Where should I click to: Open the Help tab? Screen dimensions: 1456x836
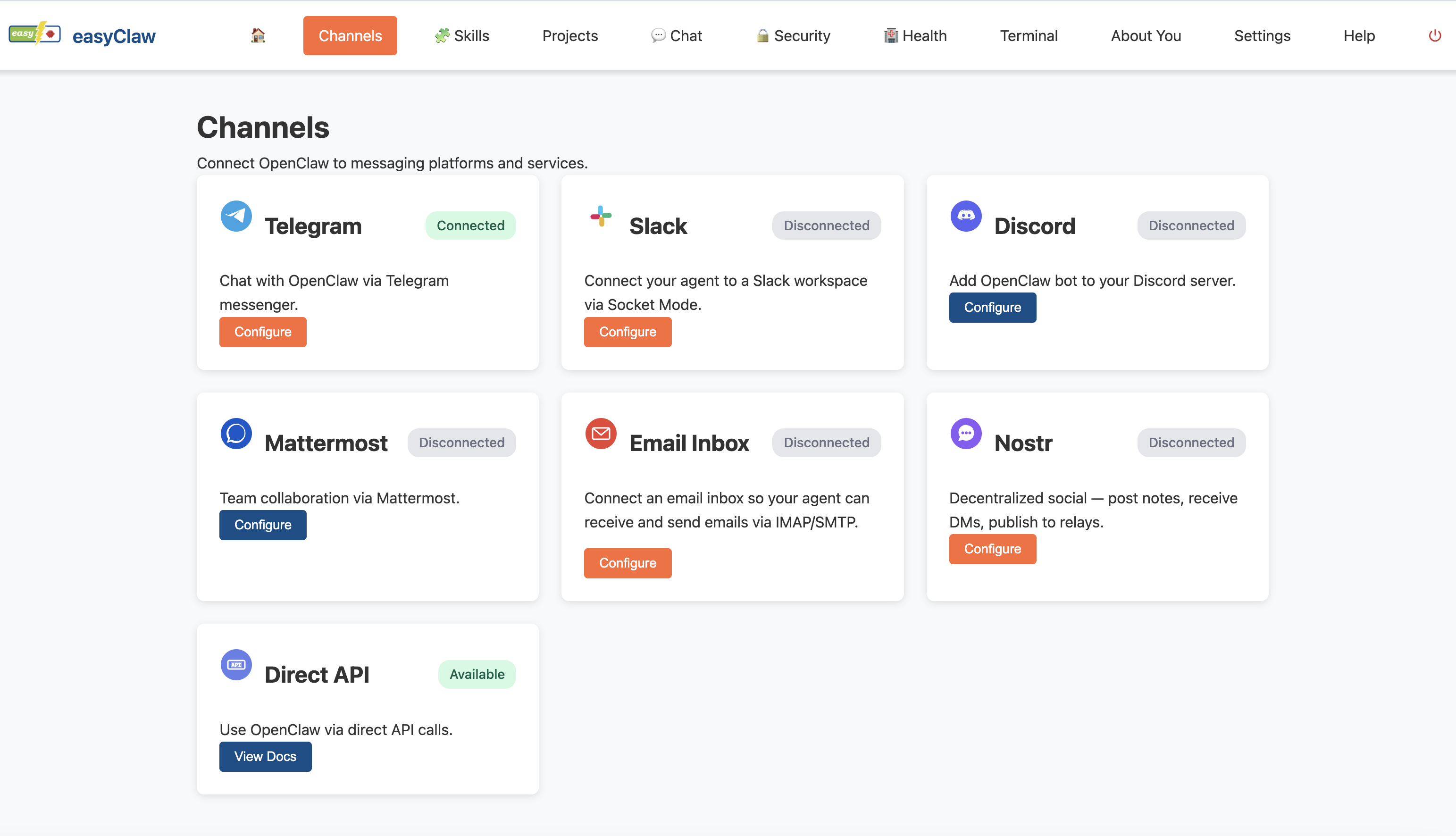pyautogui.click(x=1359, y=35)
